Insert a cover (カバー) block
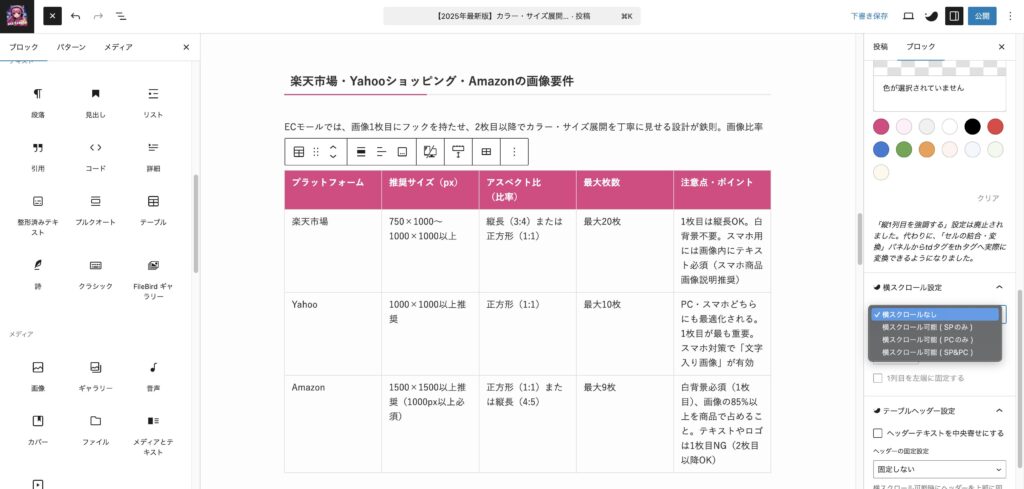This screenshot has width=1024, height=489. [38, 429]
